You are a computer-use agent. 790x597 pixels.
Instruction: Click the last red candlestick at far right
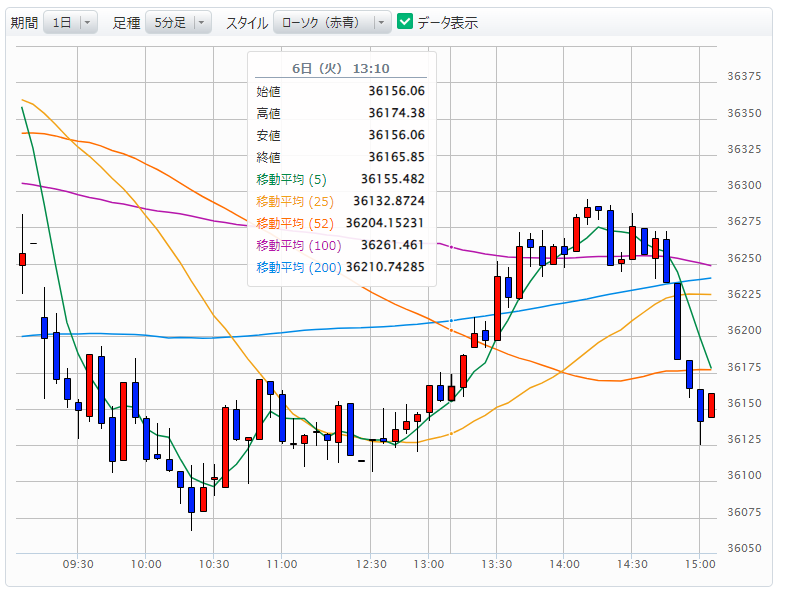(x=711, y=405)
